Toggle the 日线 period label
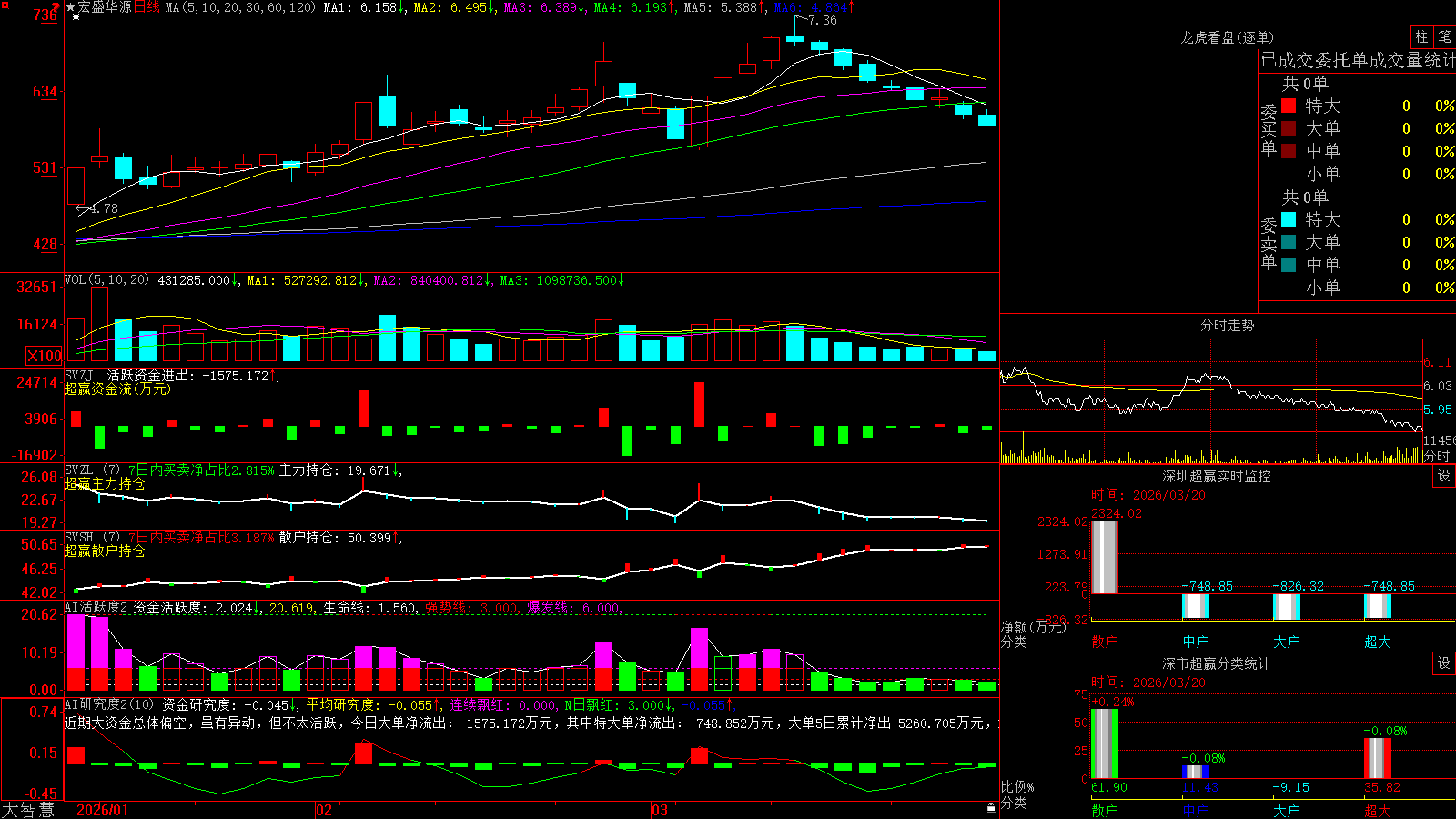This screenshot has width=1456, height=819. point(147,7)
